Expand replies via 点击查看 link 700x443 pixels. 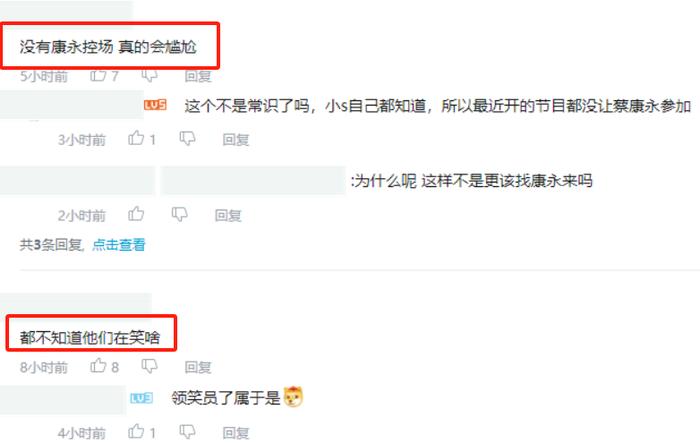tap(119, 245)
